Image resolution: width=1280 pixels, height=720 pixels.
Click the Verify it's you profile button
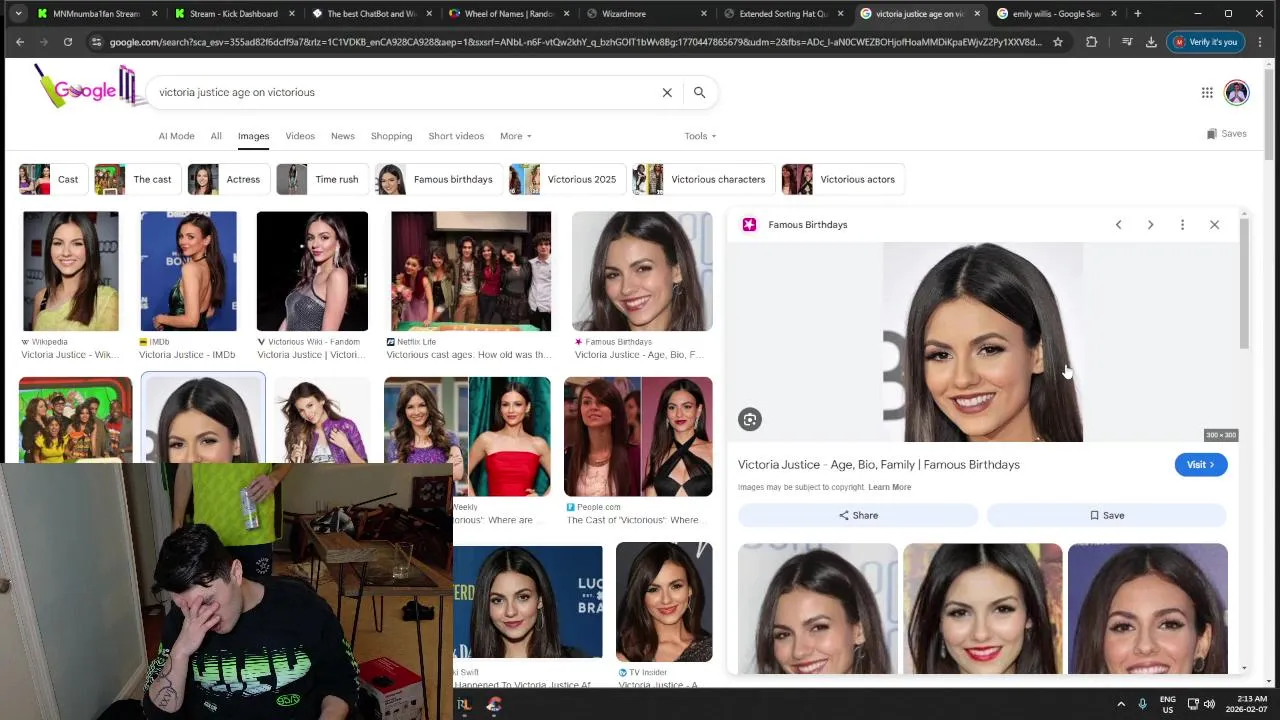(x=1204, y=42)
